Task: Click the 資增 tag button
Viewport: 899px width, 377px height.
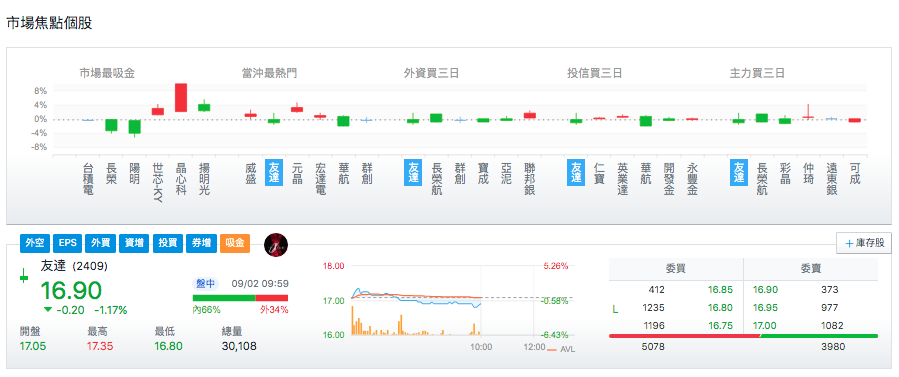Action: coord(135,244)
